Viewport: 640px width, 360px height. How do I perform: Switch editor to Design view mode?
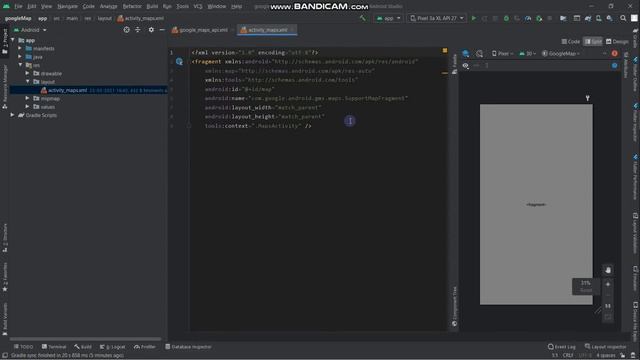point(617,42)
